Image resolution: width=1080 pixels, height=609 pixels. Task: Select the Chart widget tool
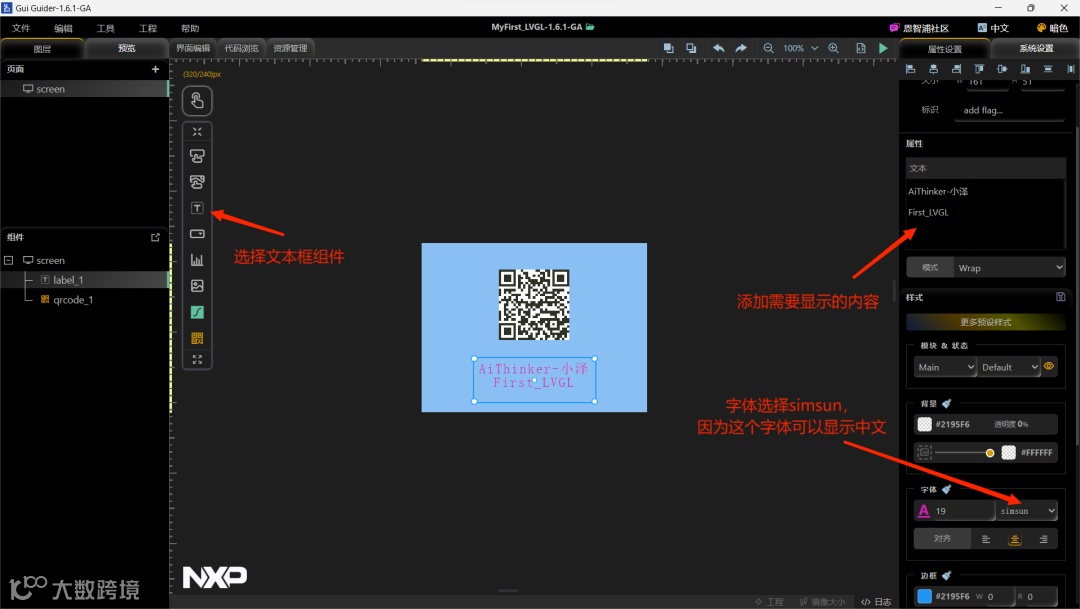[197, 260]
